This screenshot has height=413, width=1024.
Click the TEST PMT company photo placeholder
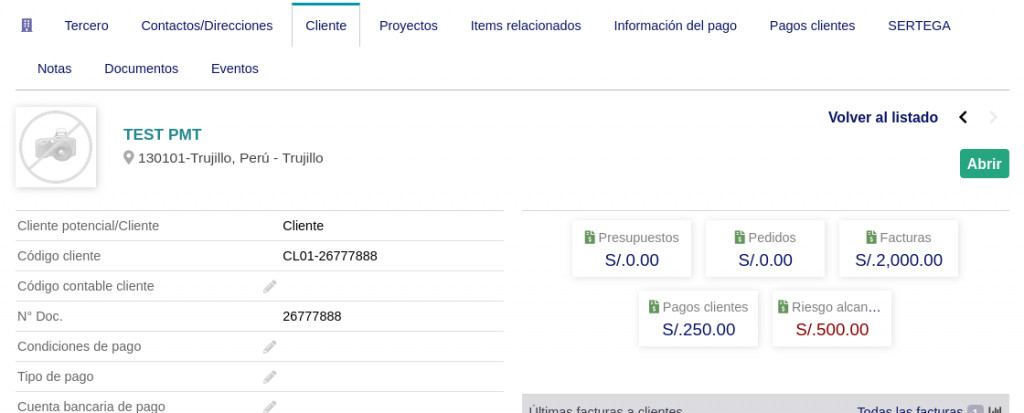(x=56, y=147)
